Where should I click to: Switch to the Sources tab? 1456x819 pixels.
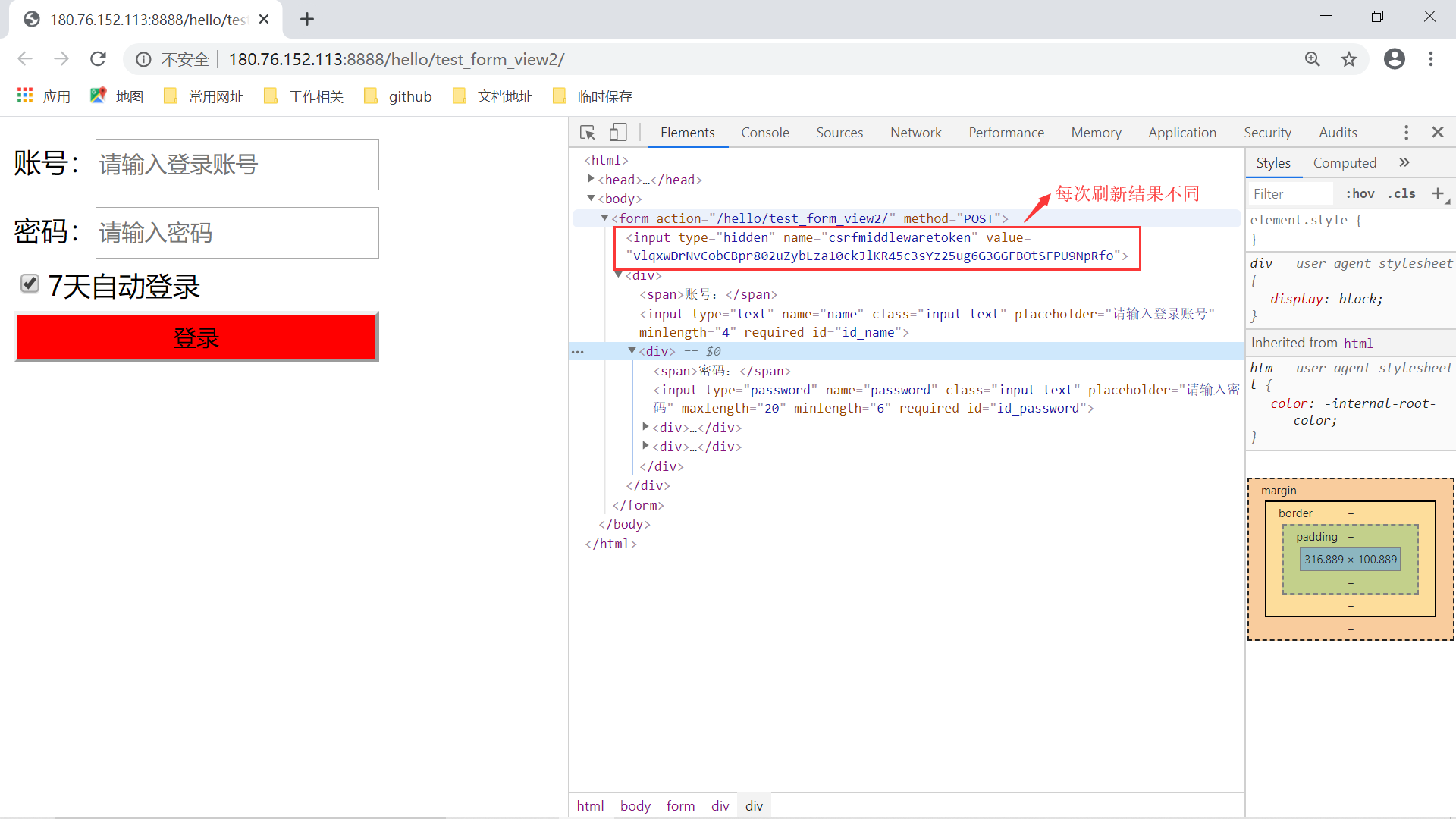tap(839, 133)
